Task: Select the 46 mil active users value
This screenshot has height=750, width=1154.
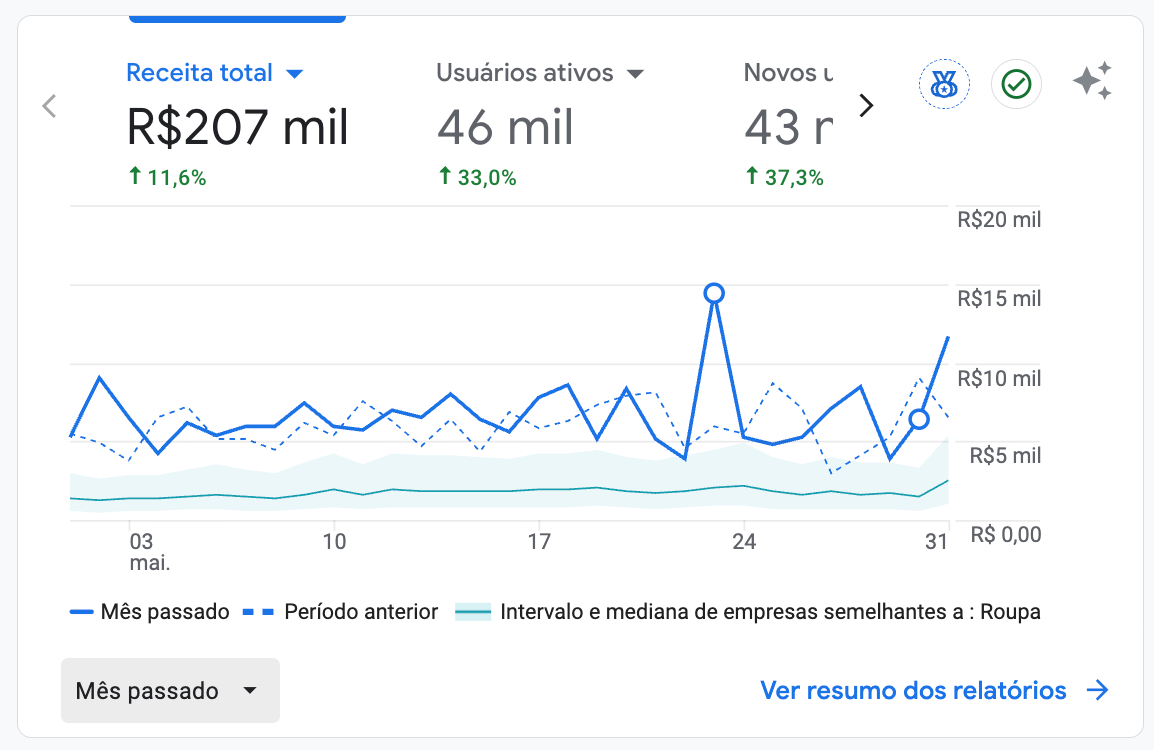Action: [x=505, y=127]
